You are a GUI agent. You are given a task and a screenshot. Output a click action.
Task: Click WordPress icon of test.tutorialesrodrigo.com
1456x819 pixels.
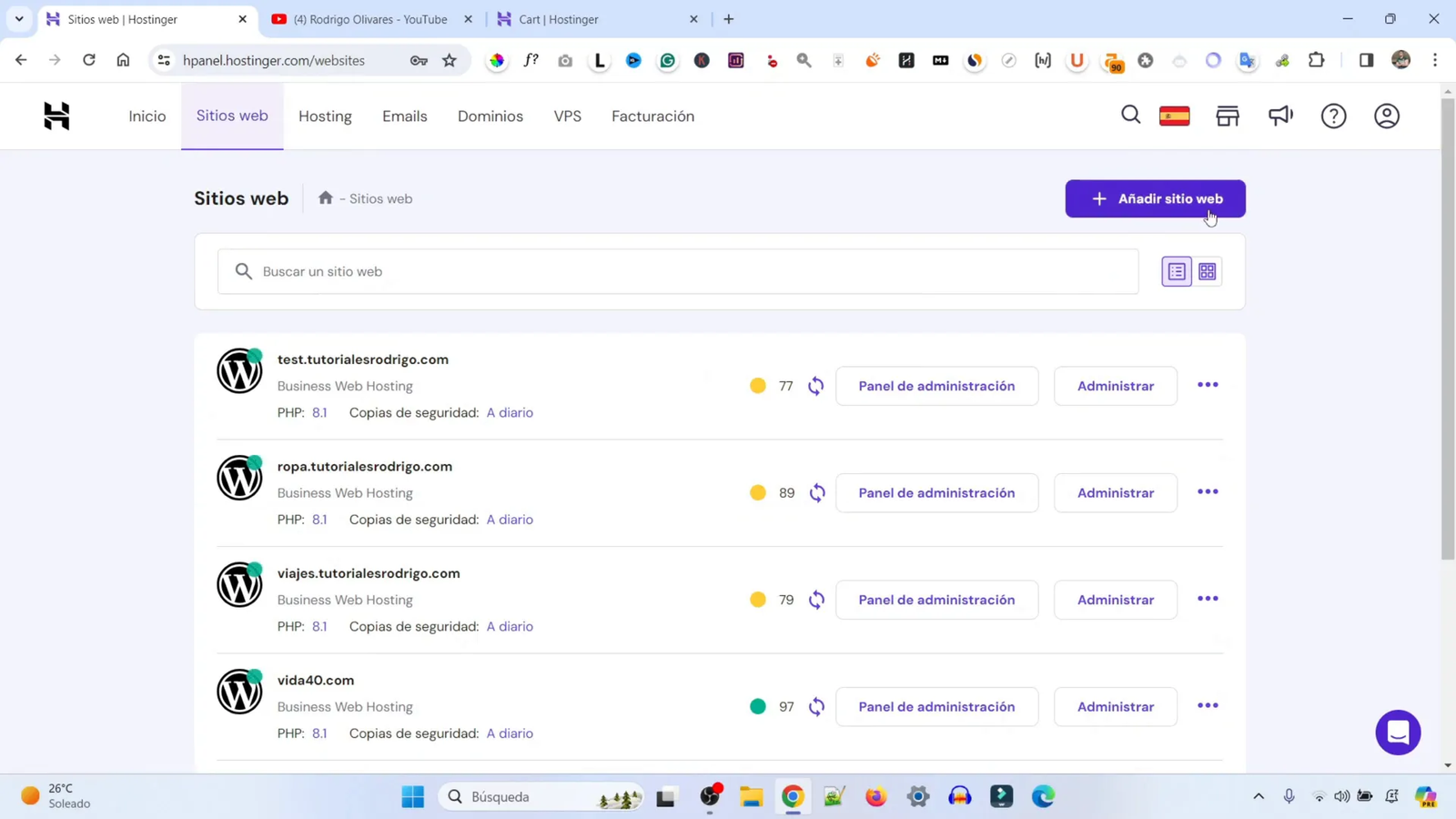tap(239, 370)
